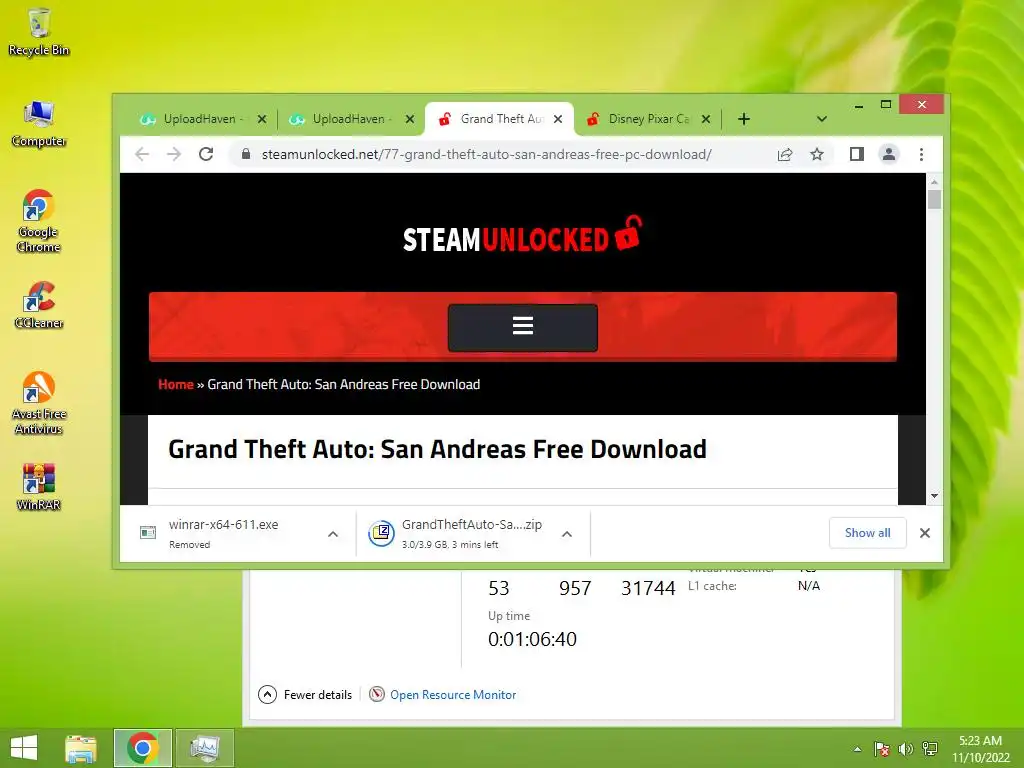Close the downloads bar
Image resolution: width=1024 pixels, height=768 pixels.
pyautogui.click(x=925, y=533)
